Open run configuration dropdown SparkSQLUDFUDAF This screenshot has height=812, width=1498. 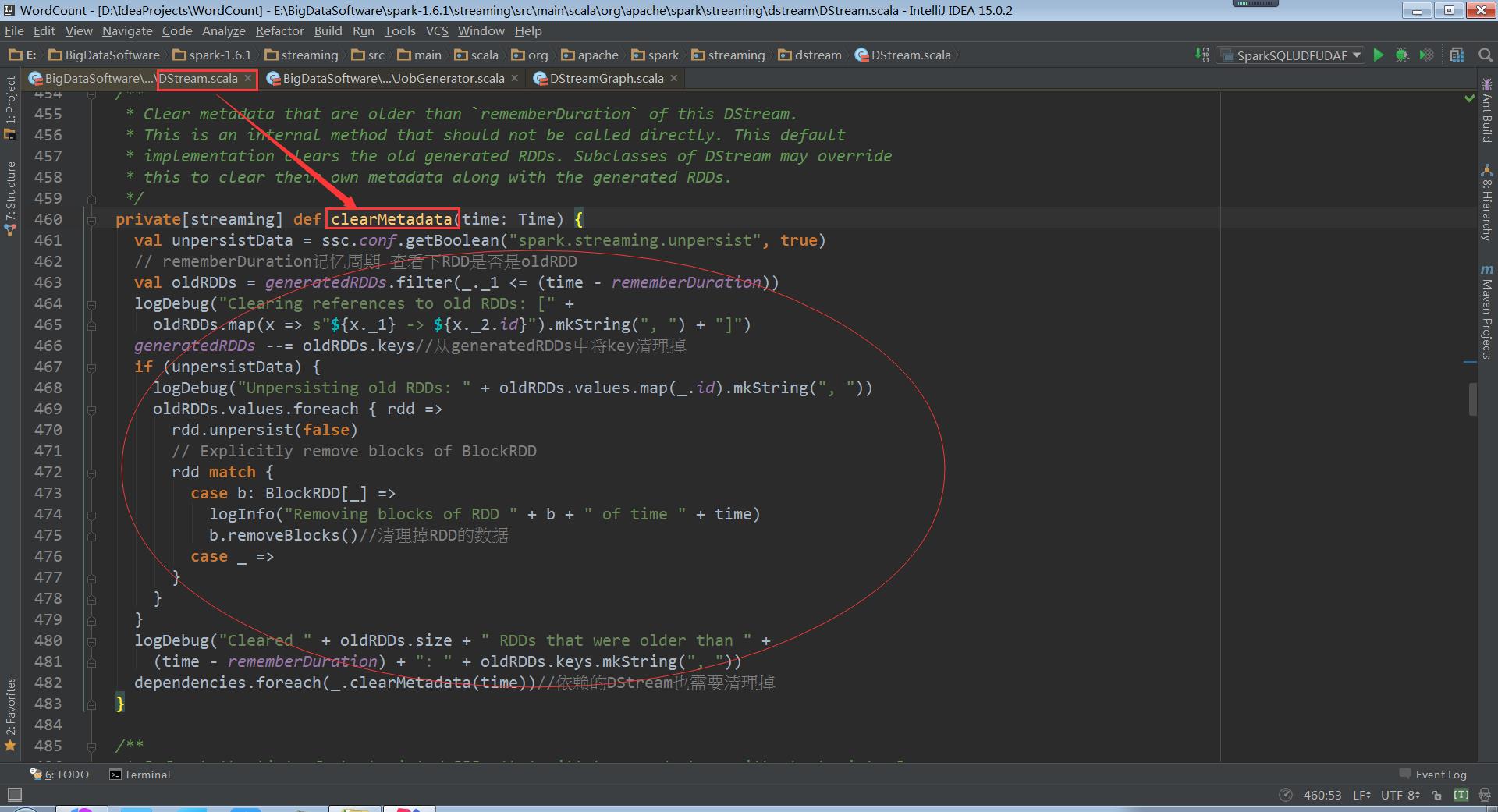tap(1290, 55)
